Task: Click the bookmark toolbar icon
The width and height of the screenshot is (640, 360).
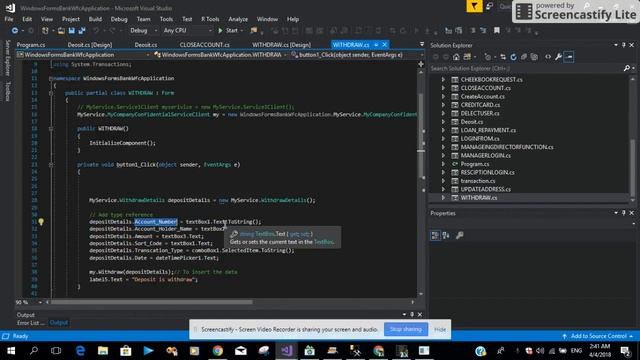Action: pos(497,31)
